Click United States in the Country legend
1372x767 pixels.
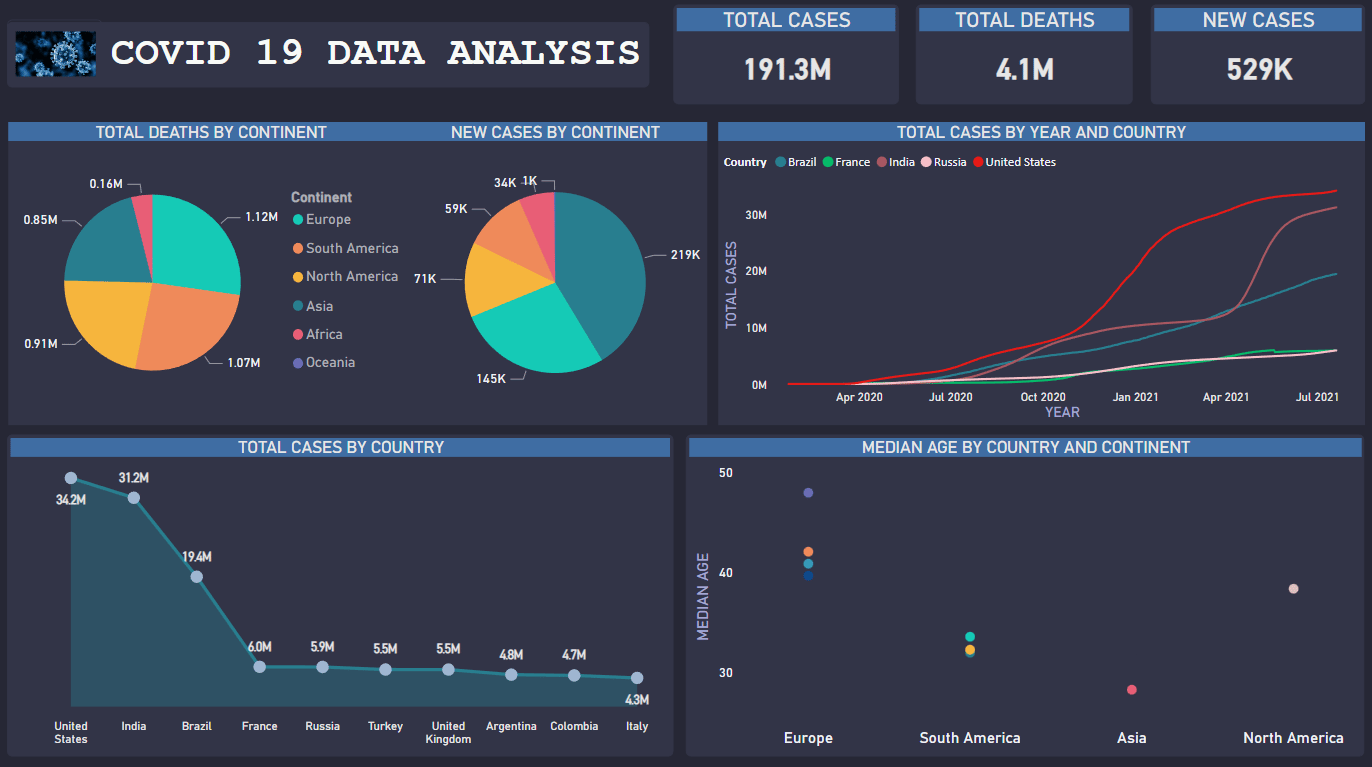coord(1019,162)
